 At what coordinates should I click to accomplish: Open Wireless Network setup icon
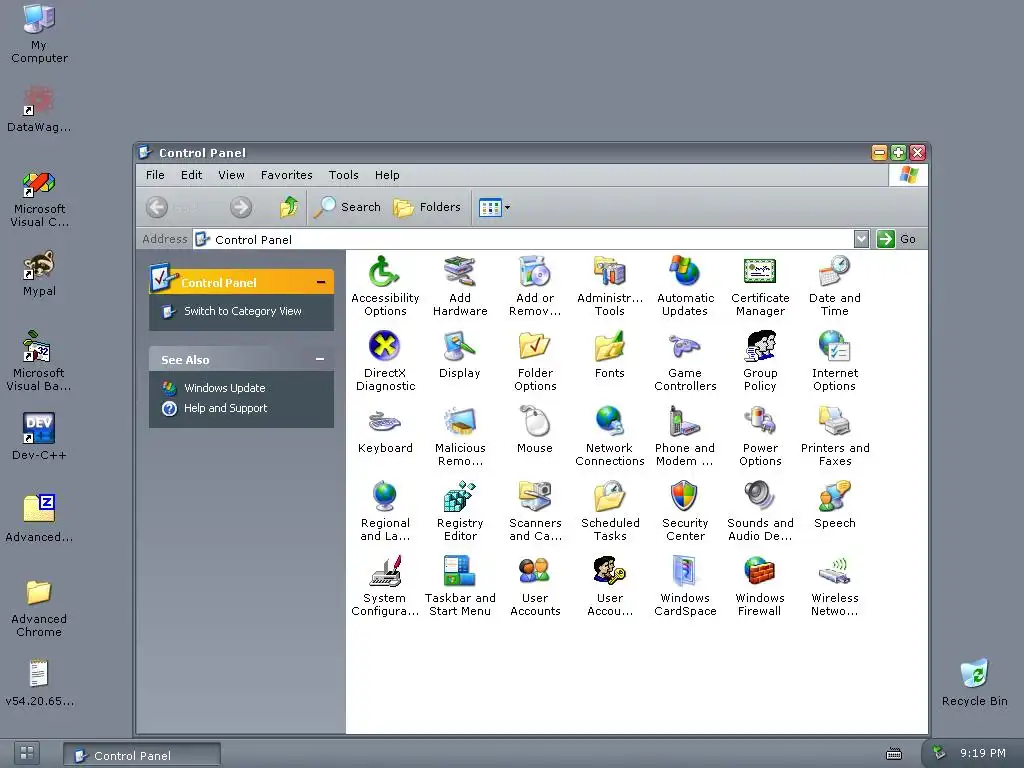[x=835, y=586]
